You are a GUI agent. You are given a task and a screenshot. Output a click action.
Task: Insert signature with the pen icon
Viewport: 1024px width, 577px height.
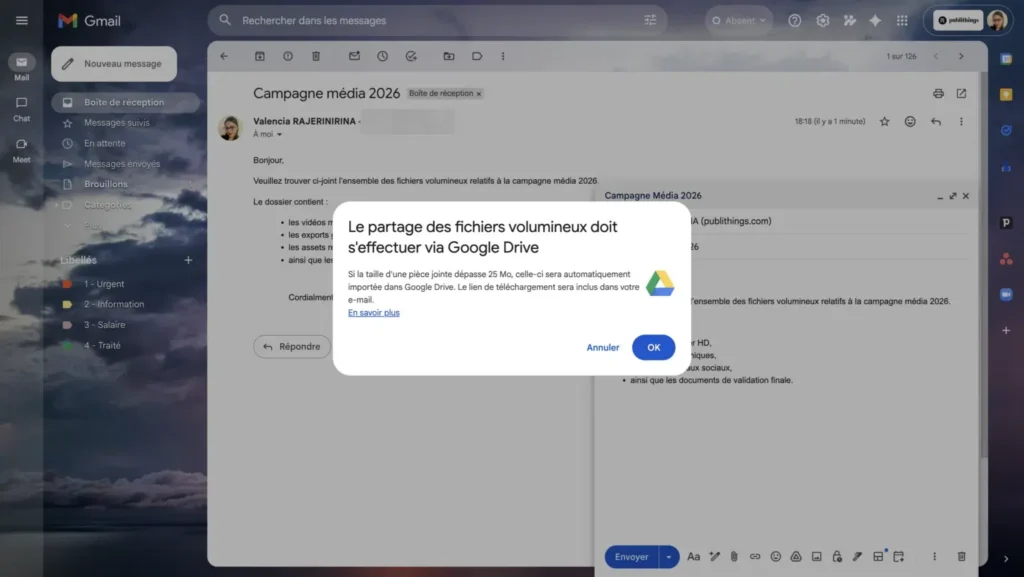click(x=857, y=557)
